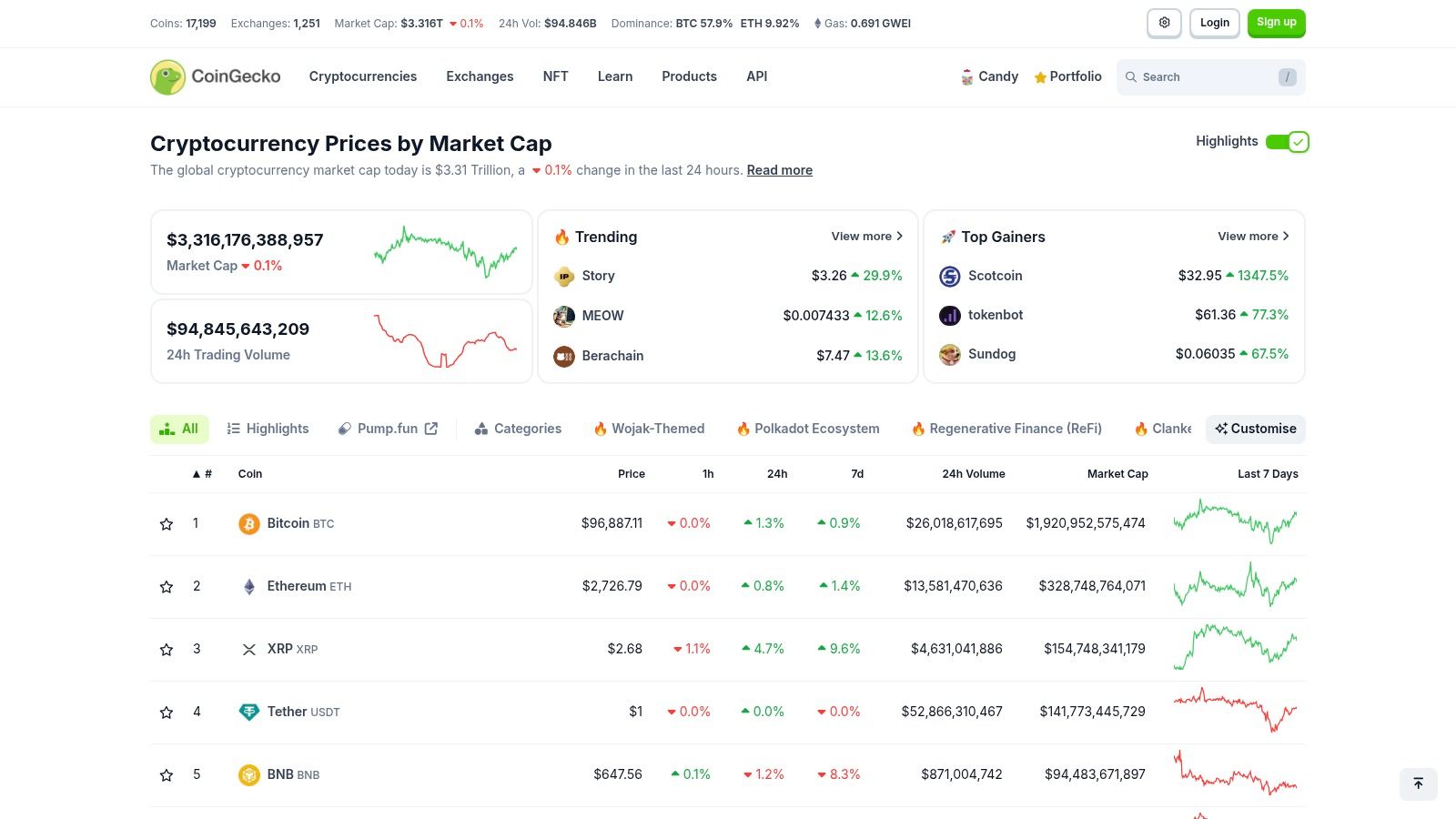
Task: Switch to the Highlights tab
Action: (x=268, y=430)
